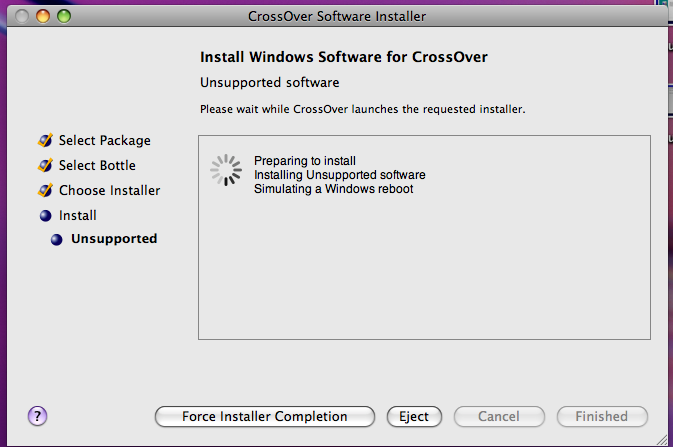Image resolution: width=673 pixels, height=447 pixels.
Task: Click the blue bullet beside Install step
Action: click(x=45, y=216)
